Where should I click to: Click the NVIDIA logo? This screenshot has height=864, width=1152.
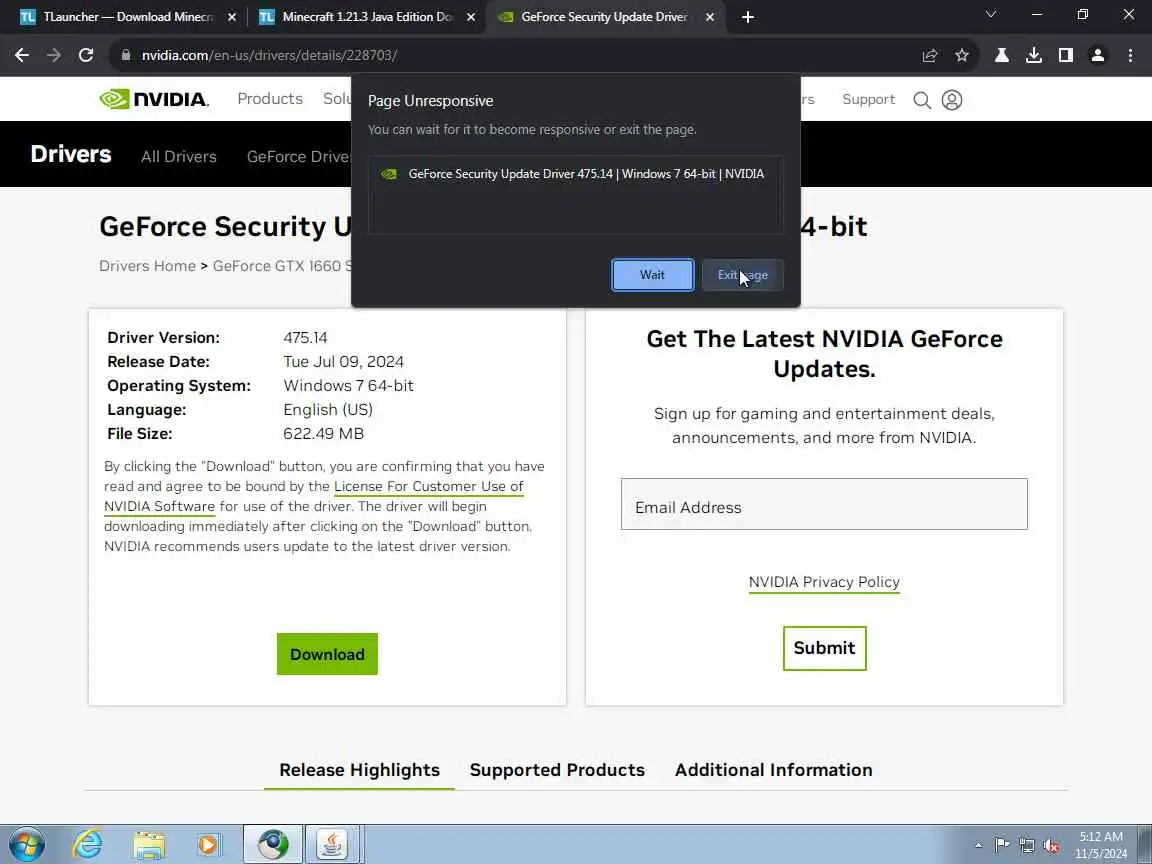pos(154,99)
